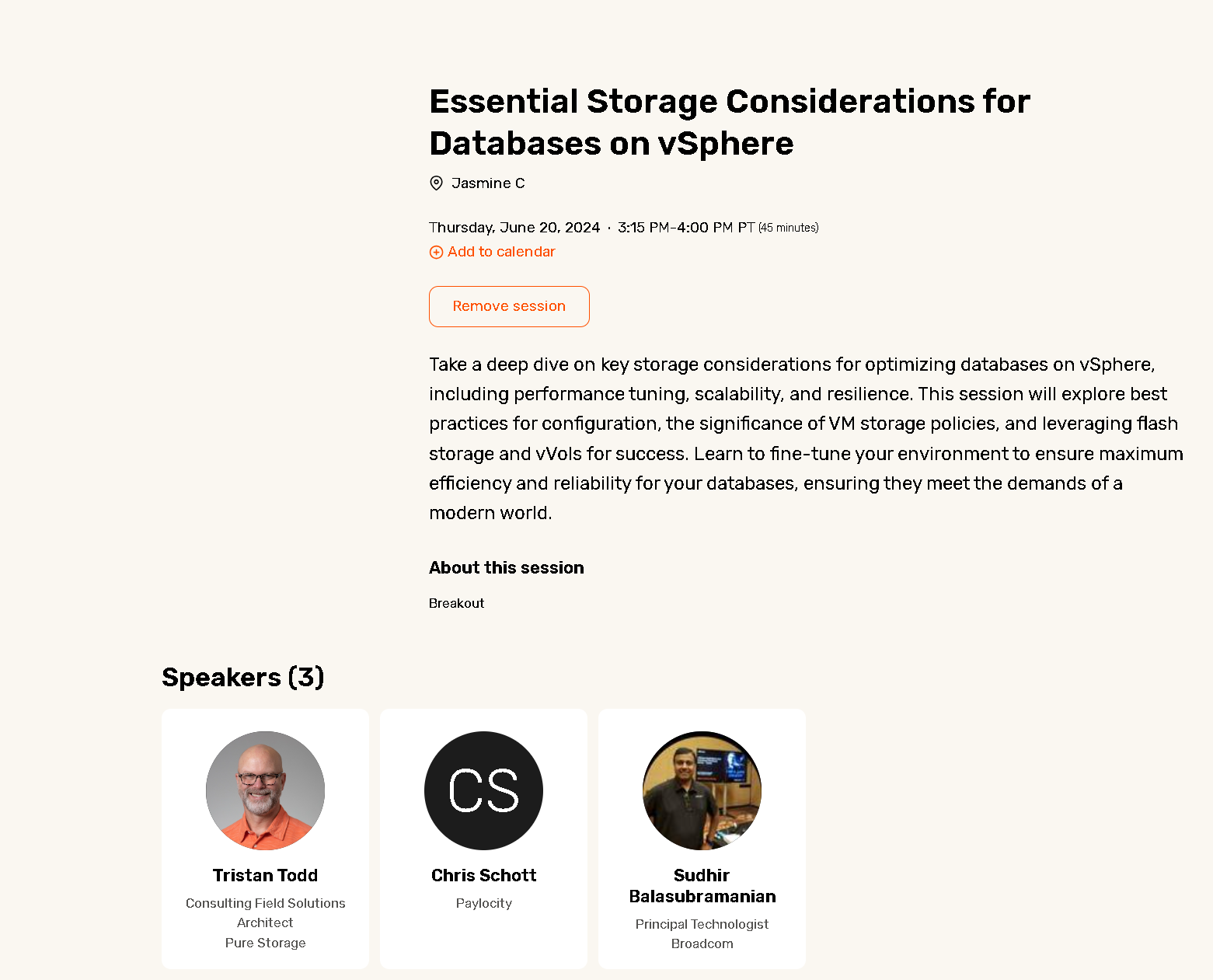Click the Broadcom company text
1213x980 pixels.
702,943
